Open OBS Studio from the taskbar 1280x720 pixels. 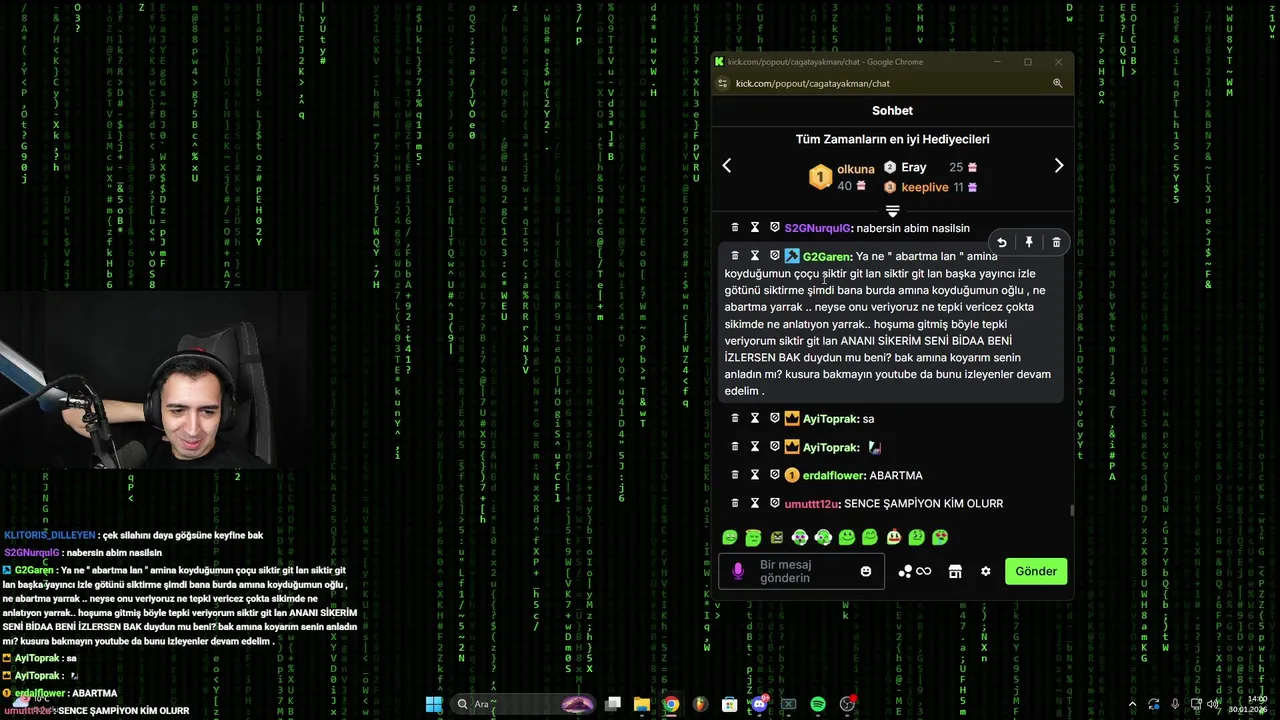tap(848, 704)
